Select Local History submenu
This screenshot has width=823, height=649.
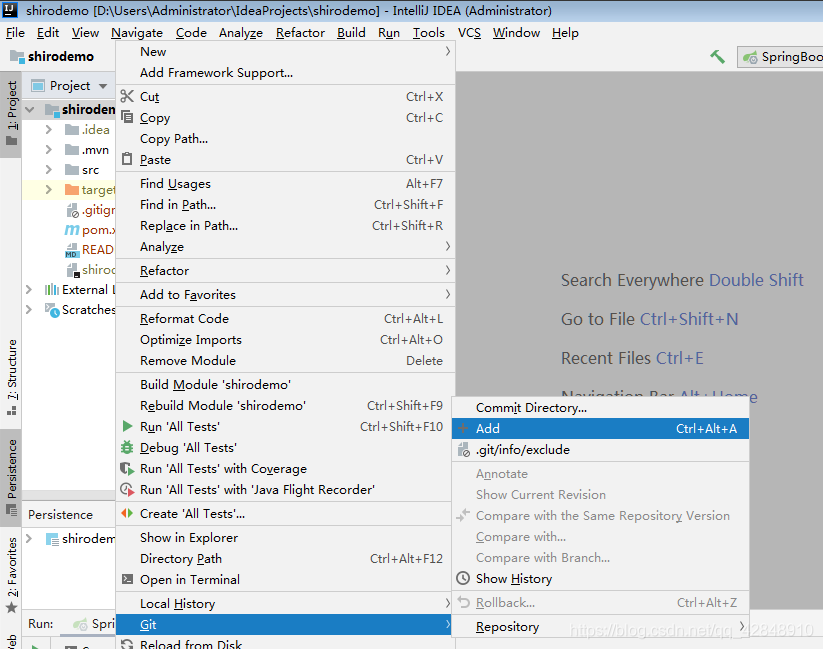pyautogui.click(x=285, y=603)
